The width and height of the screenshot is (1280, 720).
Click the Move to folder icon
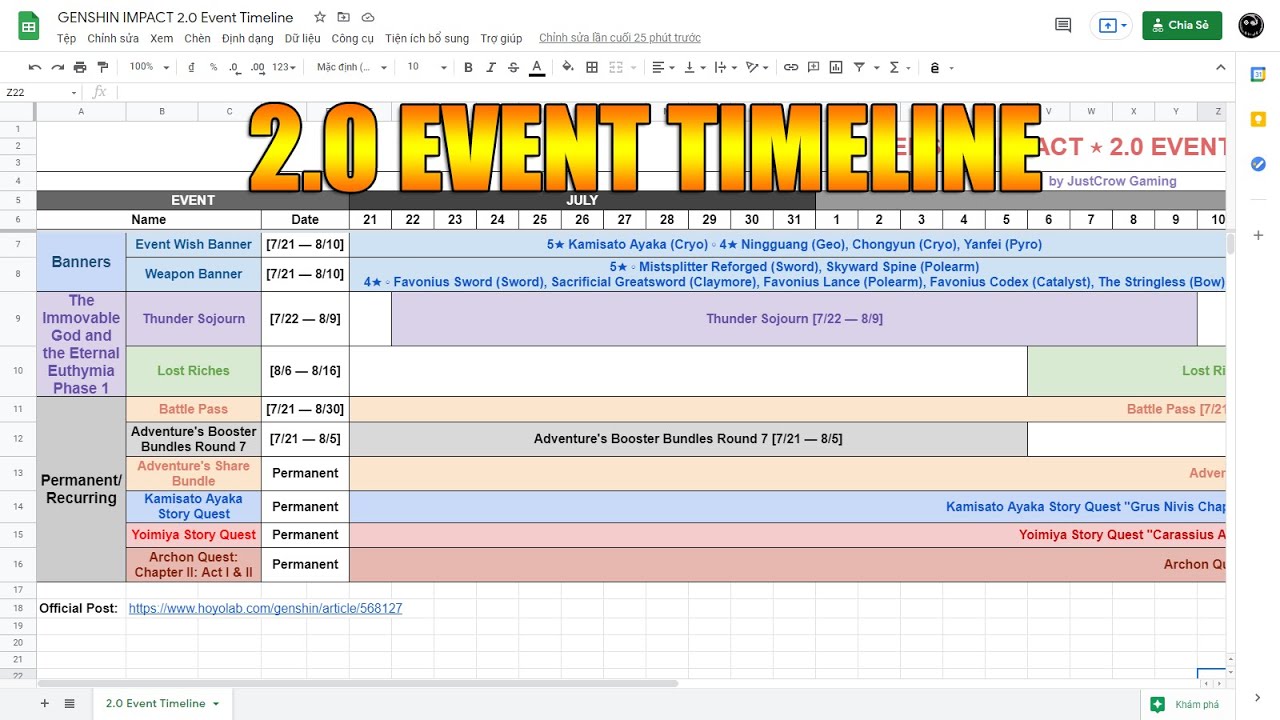click(344, 17)
